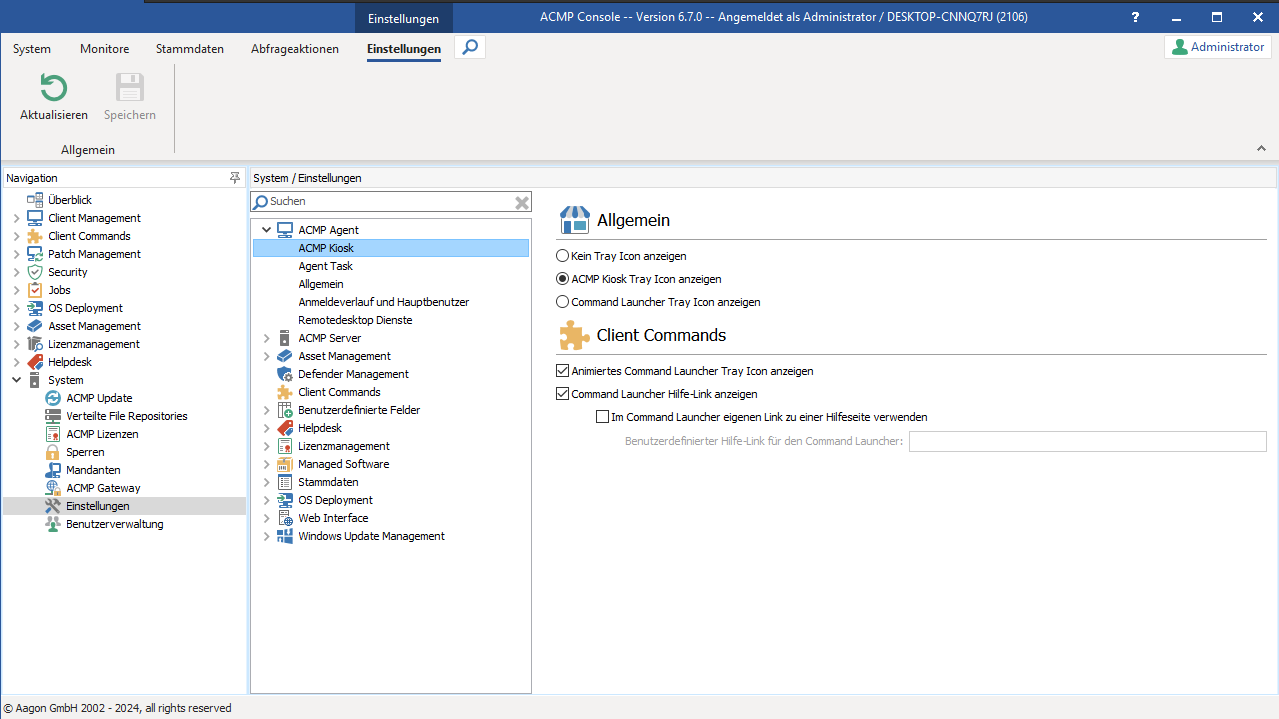This screenshot has width=1279, height=719.
Task: Click the Benutzerverwaltung users icon
Action: click(x=53, y=524)
